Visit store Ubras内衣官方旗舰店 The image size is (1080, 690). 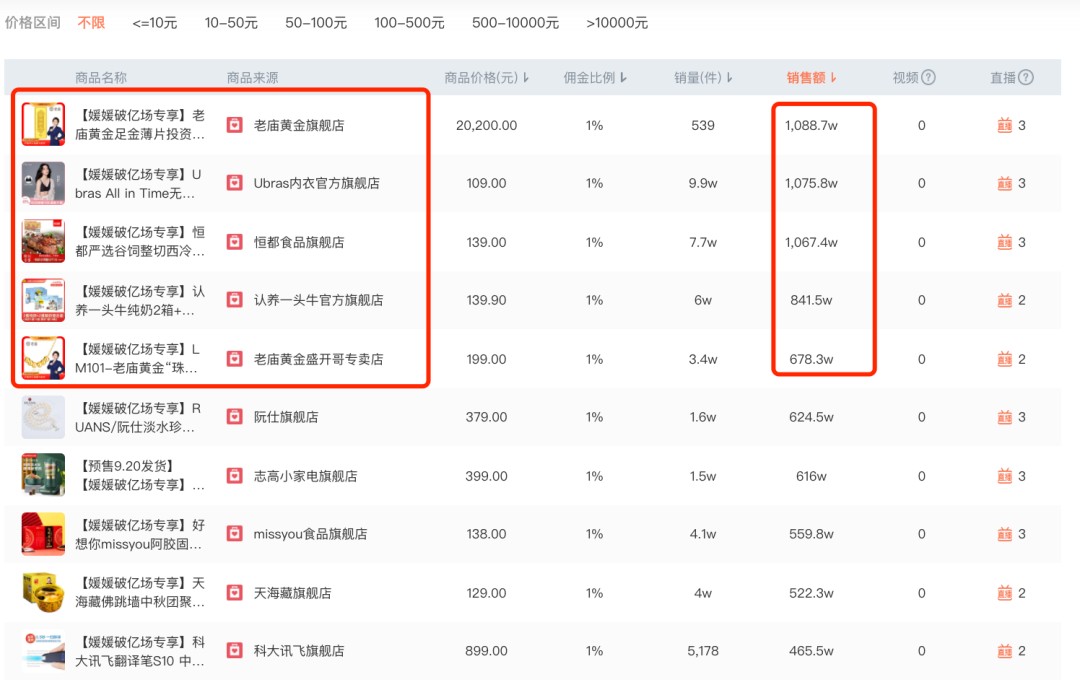pyautogui.click(x=316, y=183)
